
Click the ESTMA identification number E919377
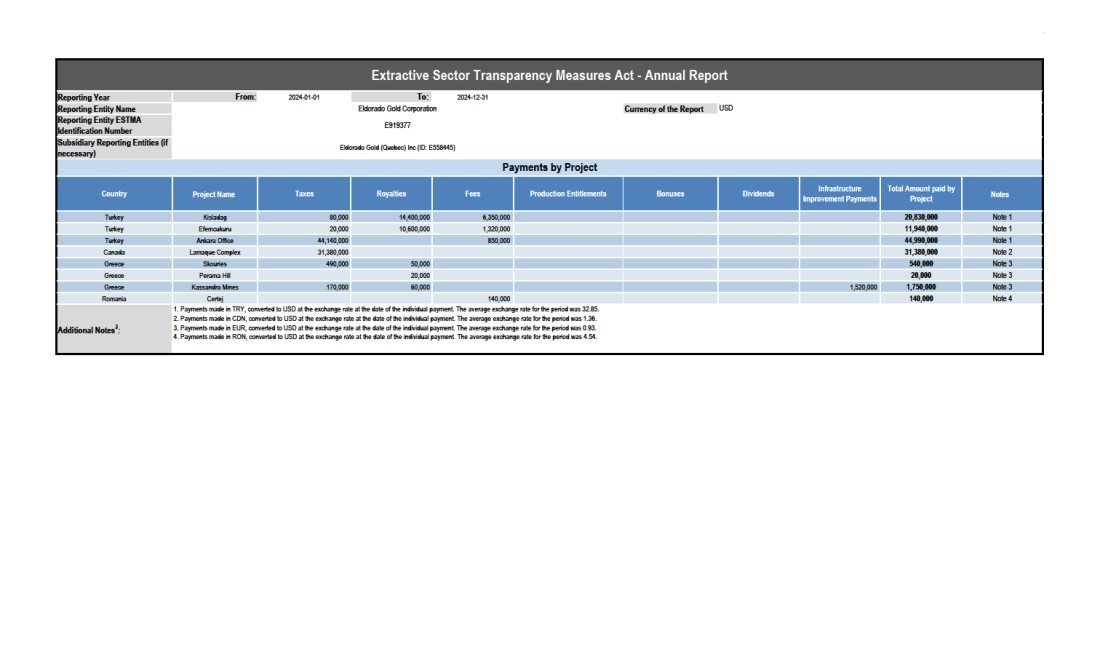[x=397, y=125]
